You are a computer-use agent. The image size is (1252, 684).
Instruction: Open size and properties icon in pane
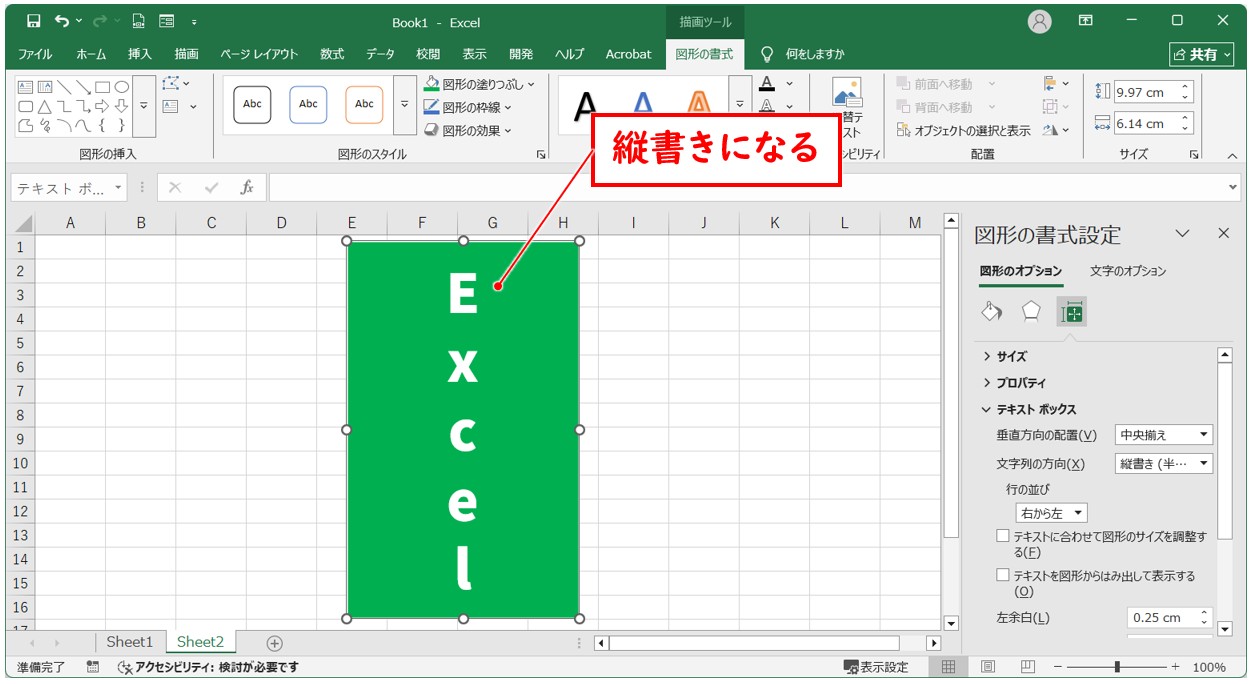click(1071, 313)
